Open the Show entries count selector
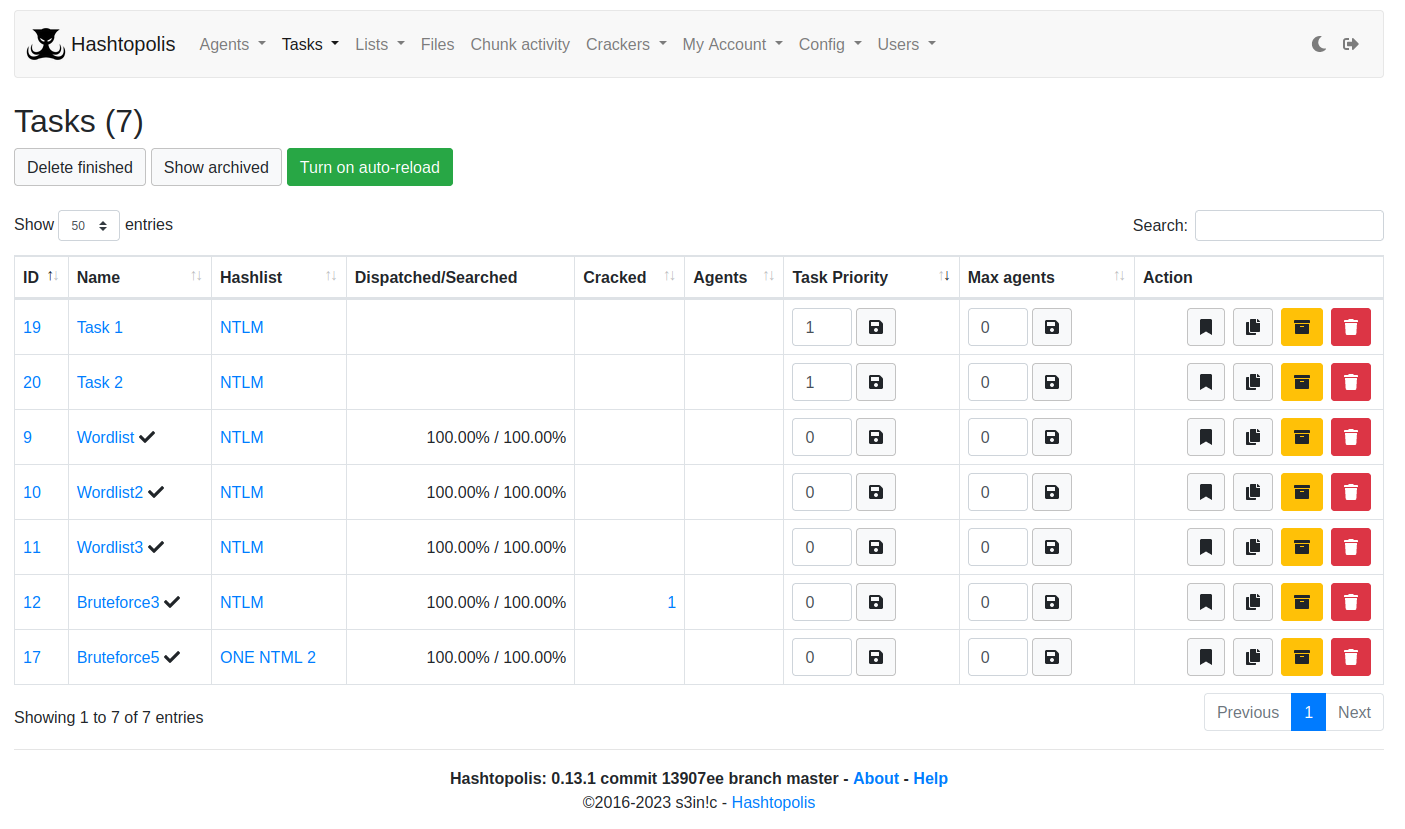The image size is (1405, 829). click(89, 226)
